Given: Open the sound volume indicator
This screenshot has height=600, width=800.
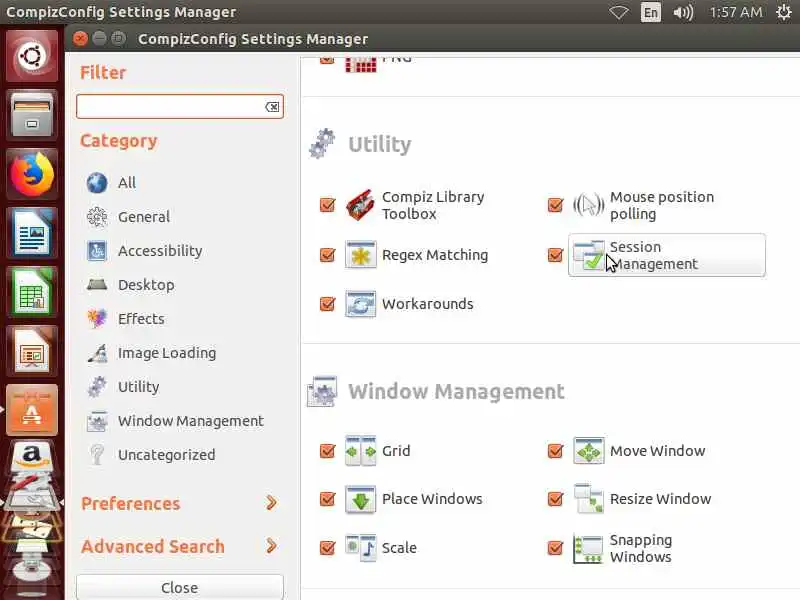Looking at the screenshot, I should point(683,12).
